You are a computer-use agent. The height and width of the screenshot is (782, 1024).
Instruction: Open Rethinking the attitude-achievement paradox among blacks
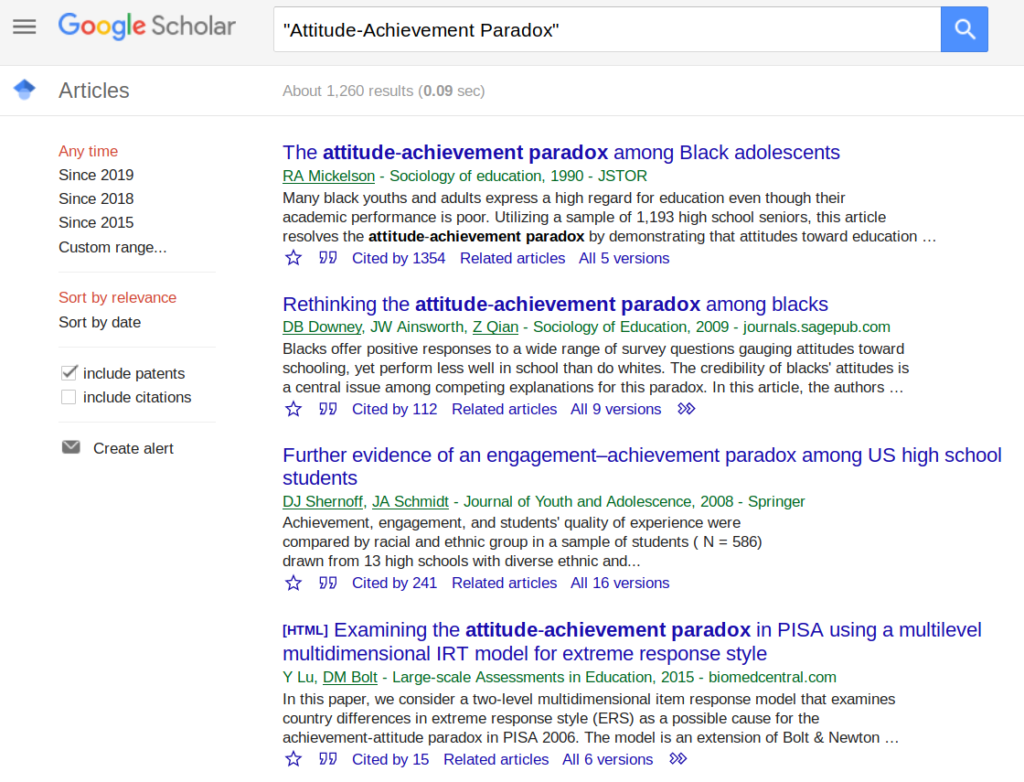pyautogui.click(x=555, y=304)
